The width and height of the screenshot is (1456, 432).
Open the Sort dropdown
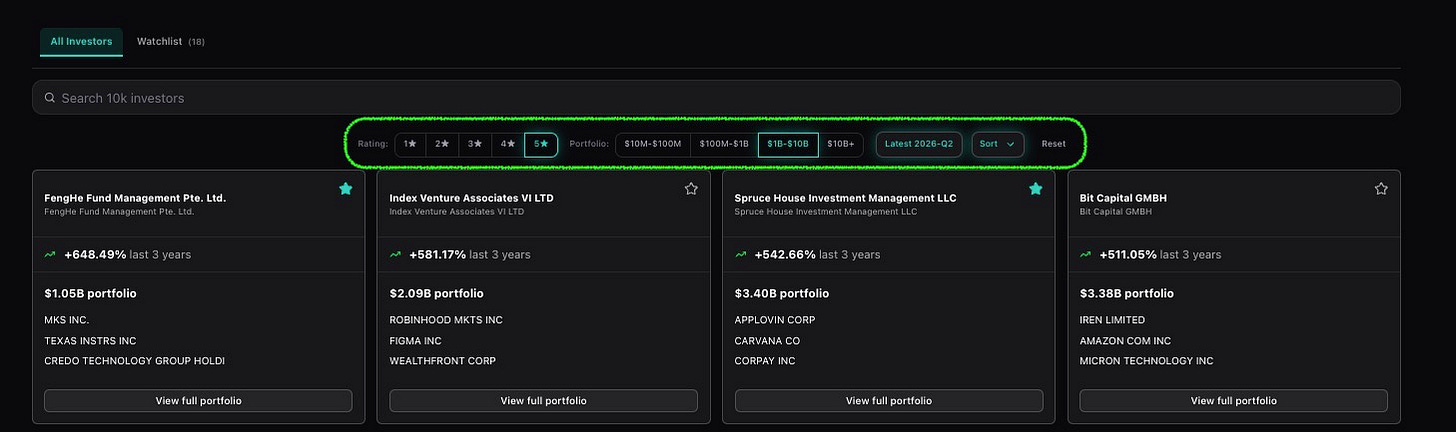click(997, 144)
